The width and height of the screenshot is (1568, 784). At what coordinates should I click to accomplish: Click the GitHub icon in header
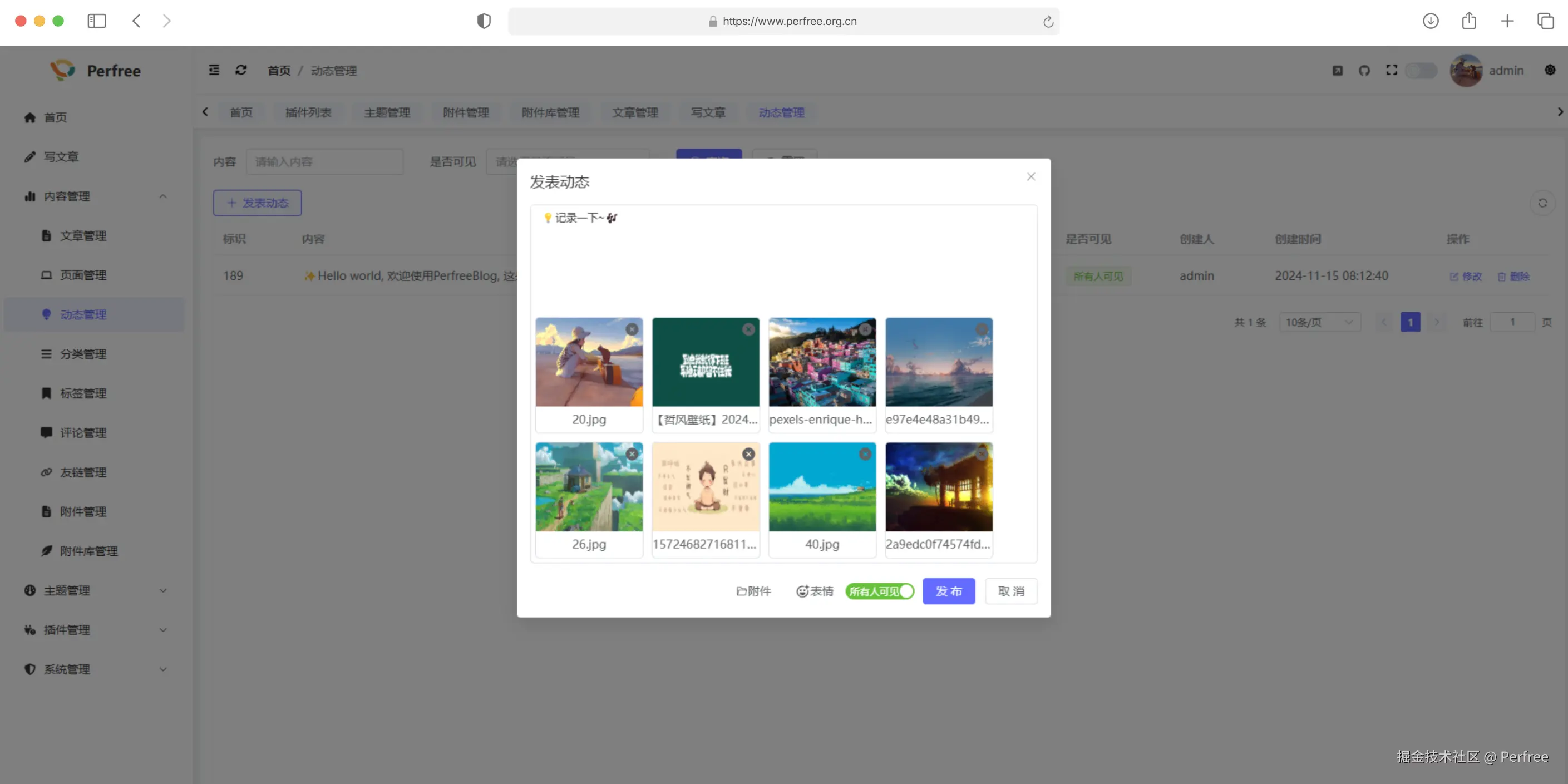click(1364, 71)
